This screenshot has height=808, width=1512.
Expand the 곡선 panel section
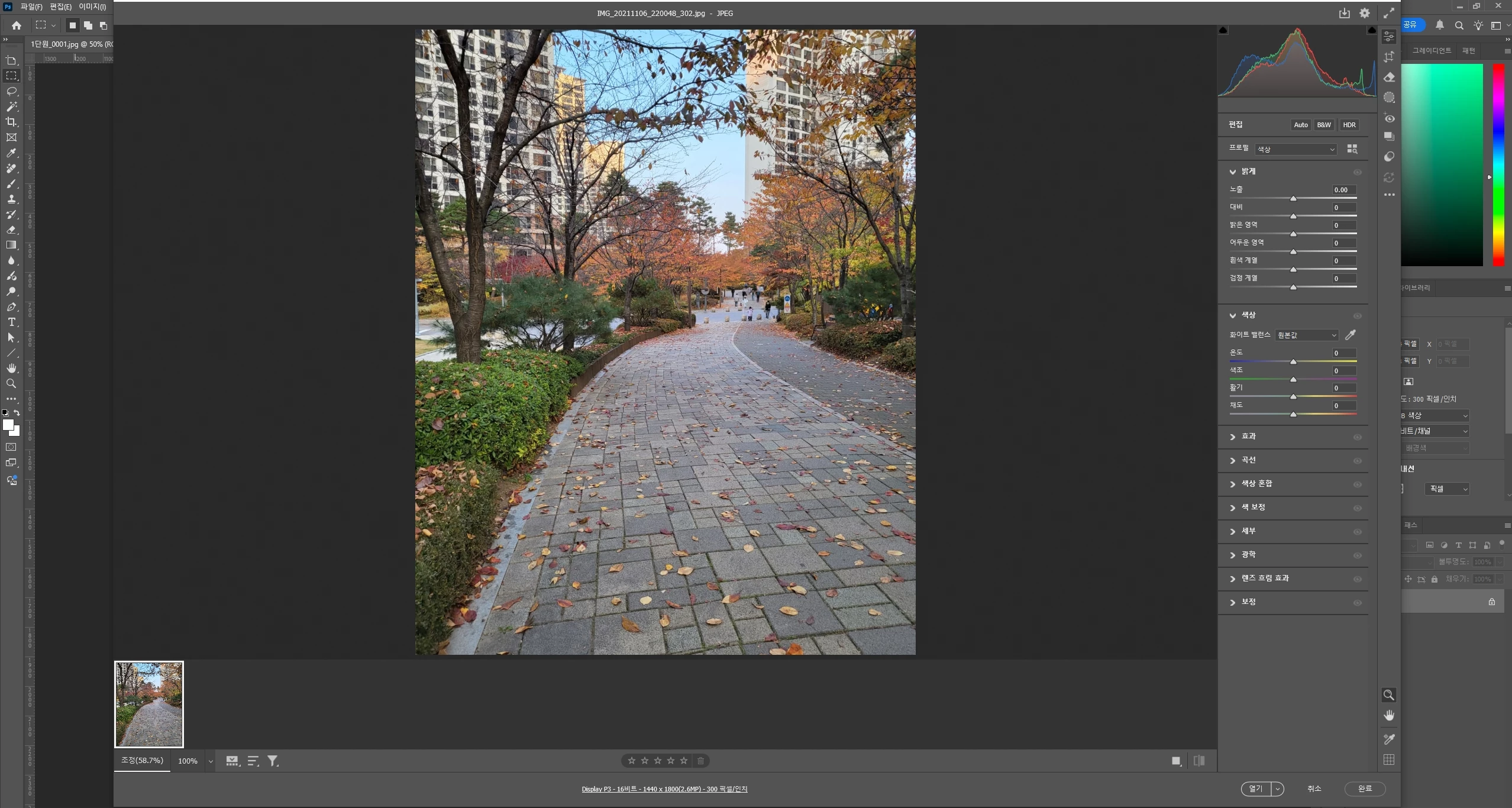point(1248,460)
